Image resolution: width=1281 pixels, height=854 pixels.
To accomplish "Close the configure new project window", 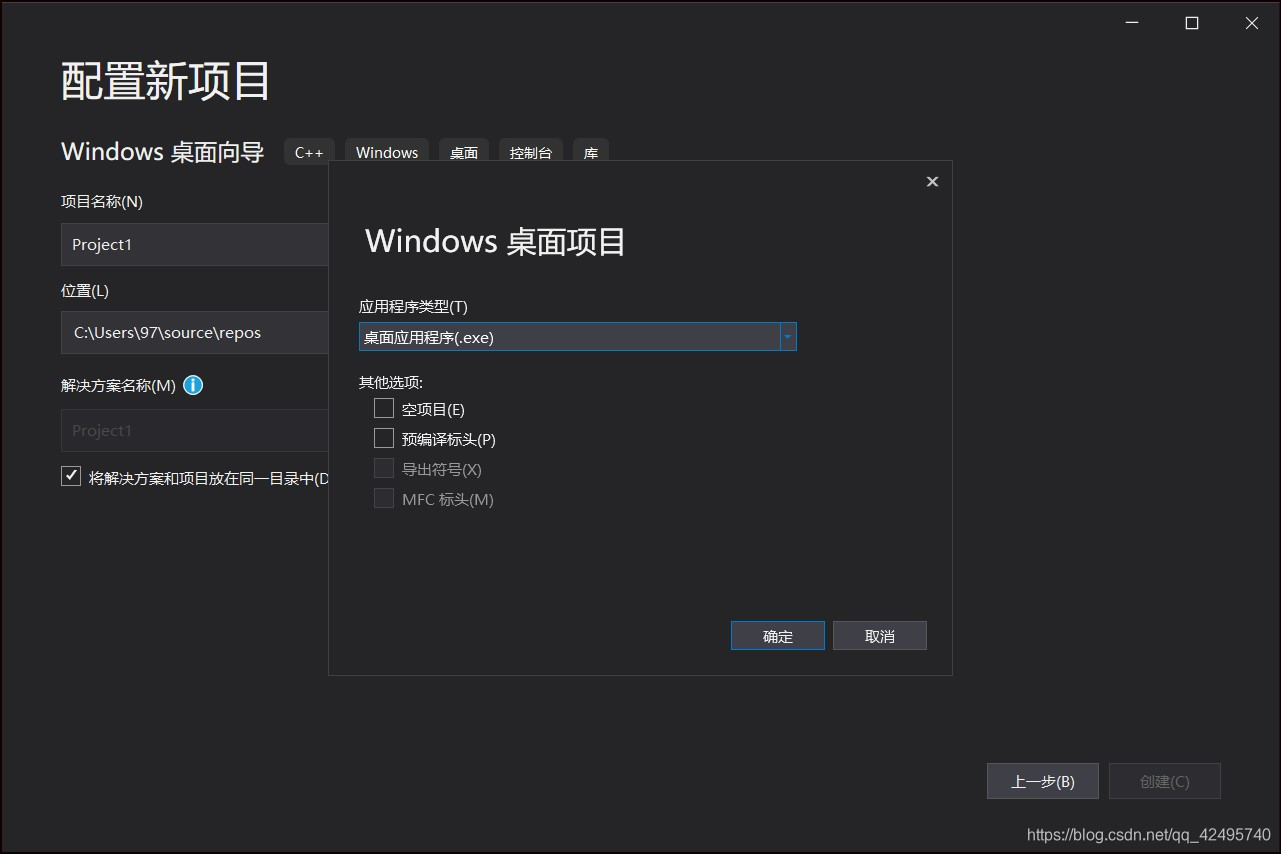I will click(1252, 23).
